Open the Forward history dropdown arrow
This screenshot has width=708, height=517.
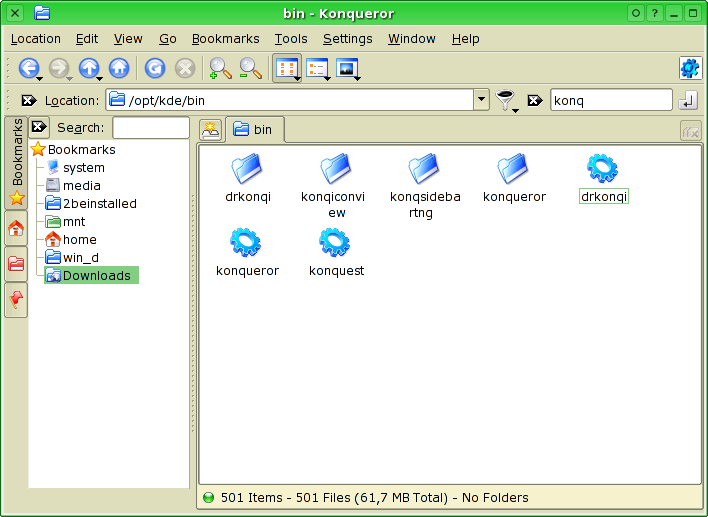[x=70, y=79]
